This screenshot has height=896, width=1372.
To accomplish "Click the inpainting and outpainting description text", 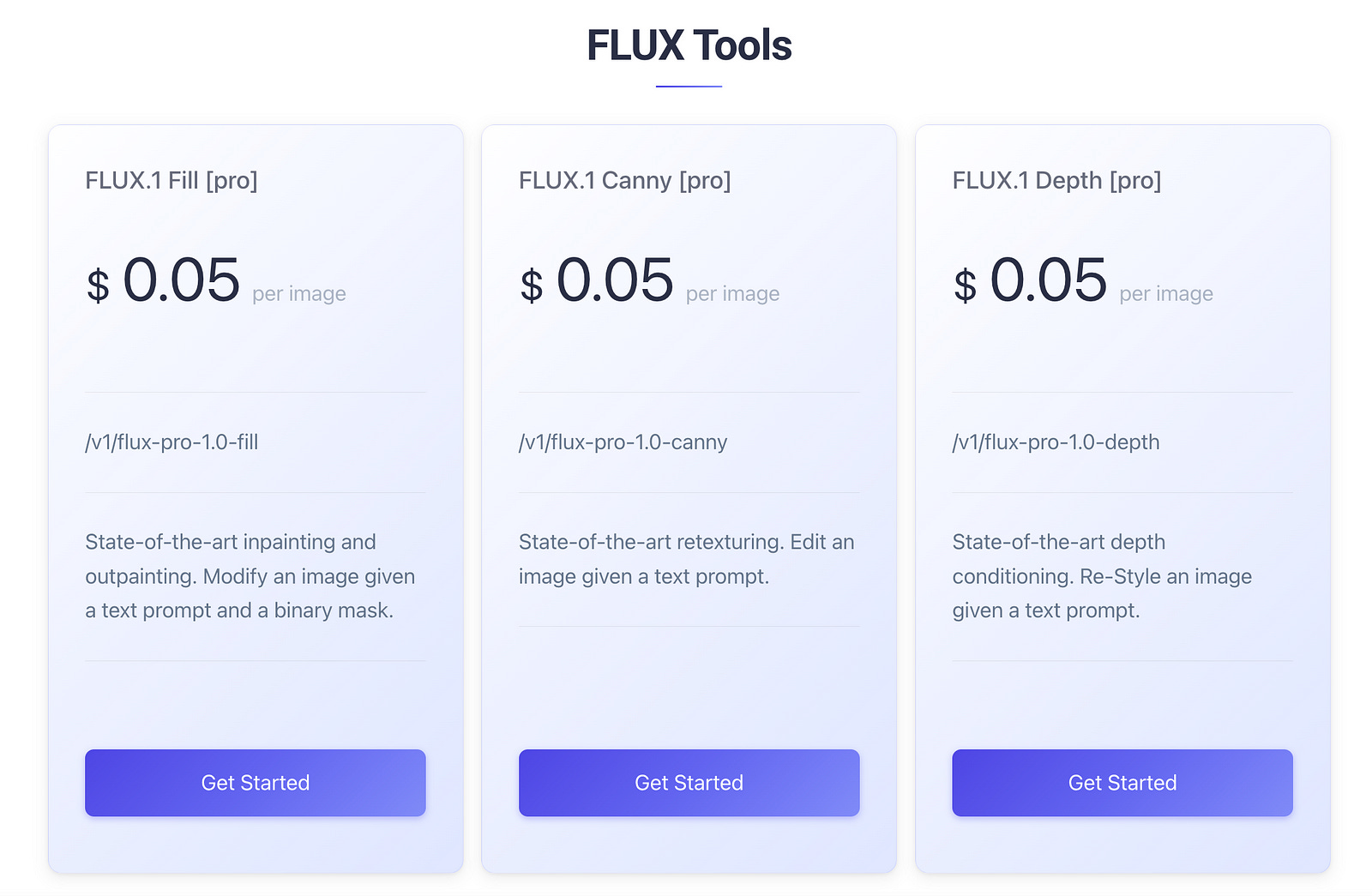I will [250, 576].
